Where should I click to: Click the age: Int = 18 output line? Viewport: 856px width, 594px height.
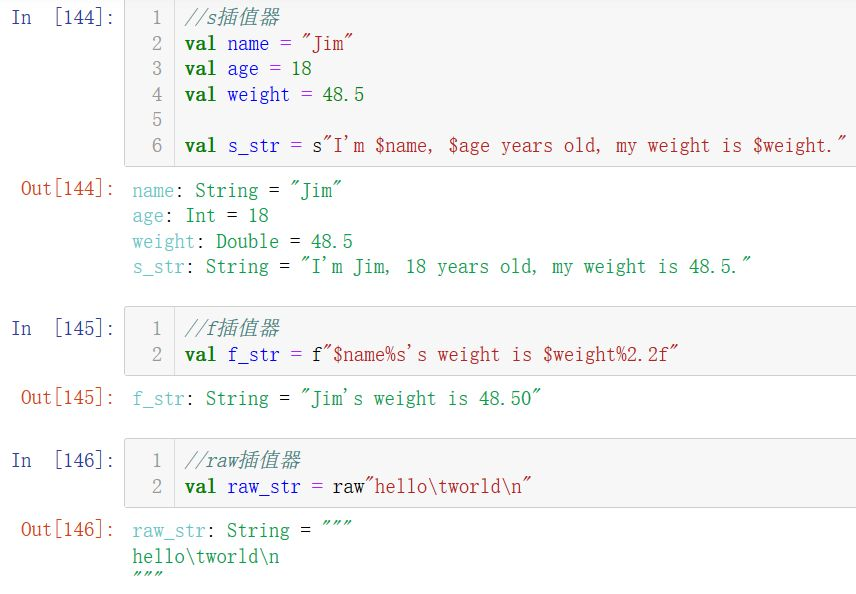pyautogui.click(x=200, y=216)
